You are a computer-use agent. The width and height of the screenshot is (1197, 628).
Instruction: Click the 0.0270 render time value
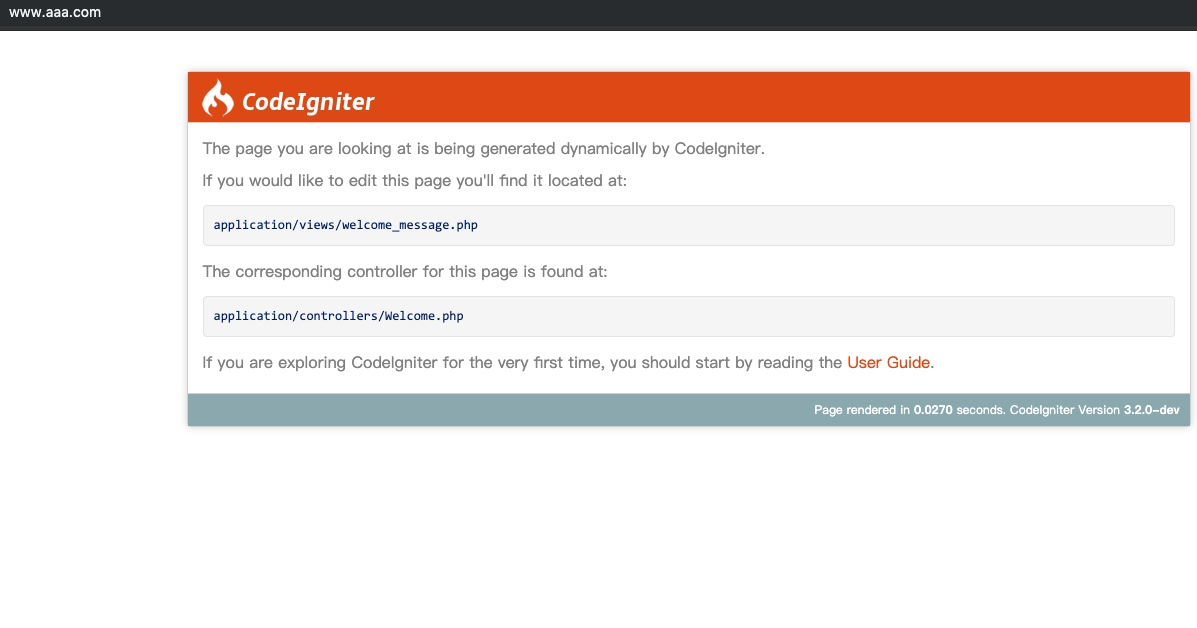(933, 410)
